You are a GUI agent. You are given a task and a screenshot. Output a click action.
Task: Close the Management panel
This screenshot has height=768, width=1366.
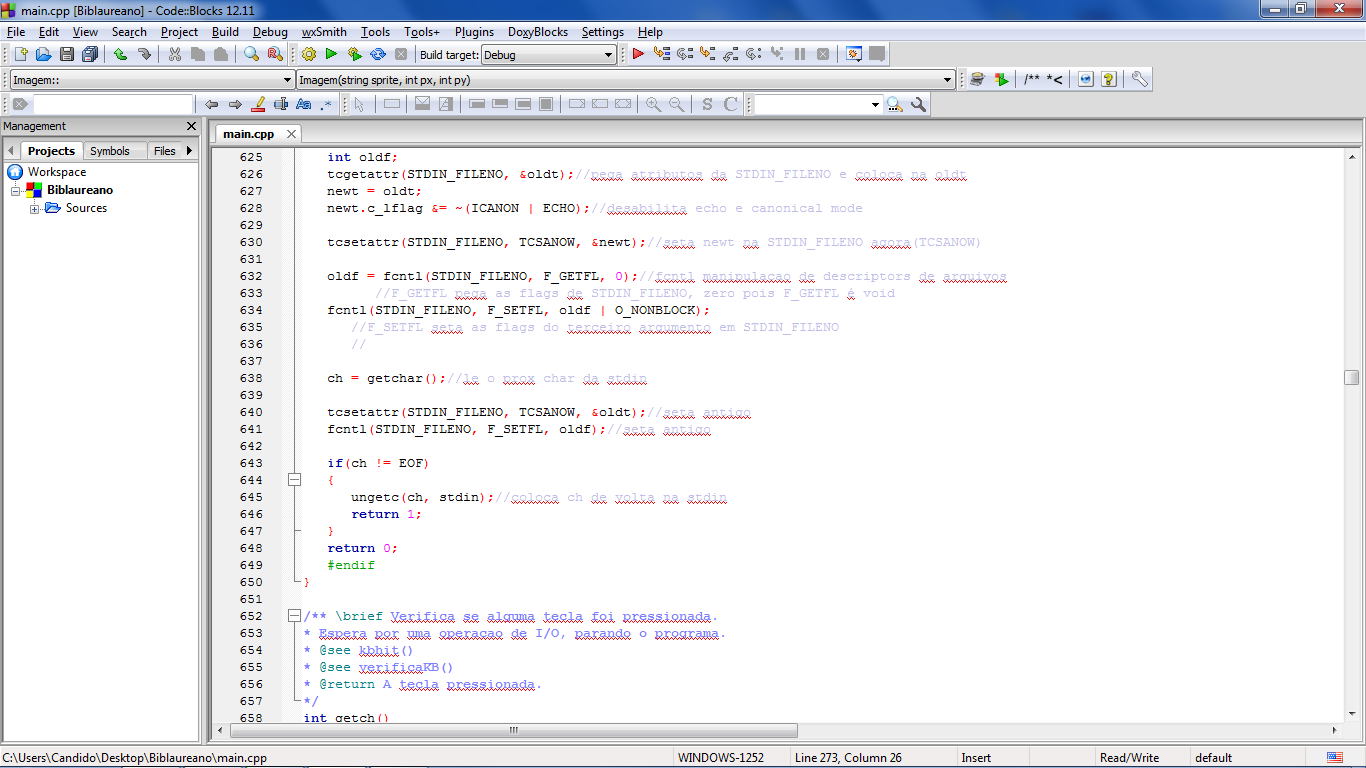[x=192, y=126]
